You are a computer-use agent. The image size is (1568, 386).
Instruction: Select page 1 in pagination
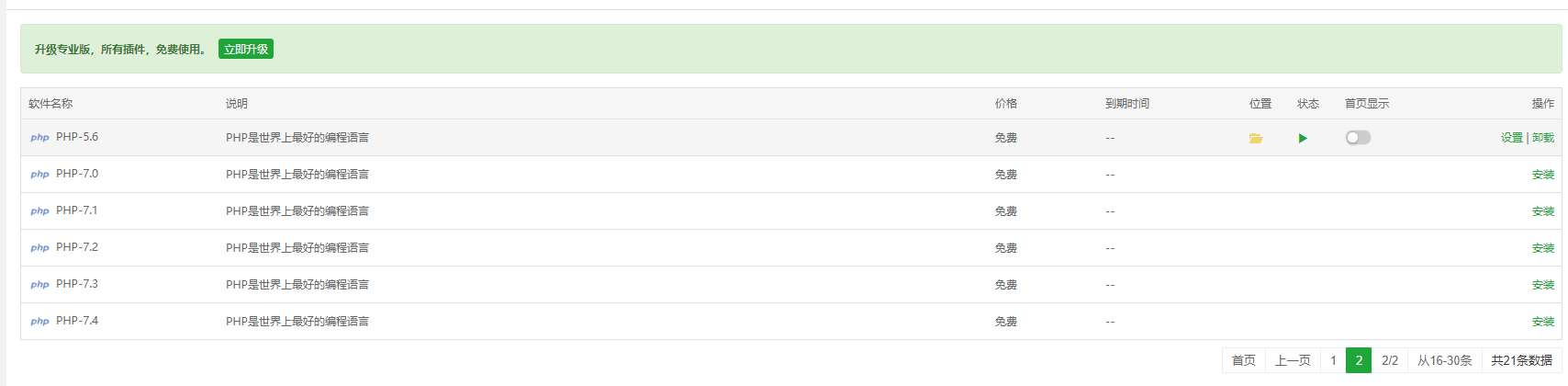tap(1333, 360)
